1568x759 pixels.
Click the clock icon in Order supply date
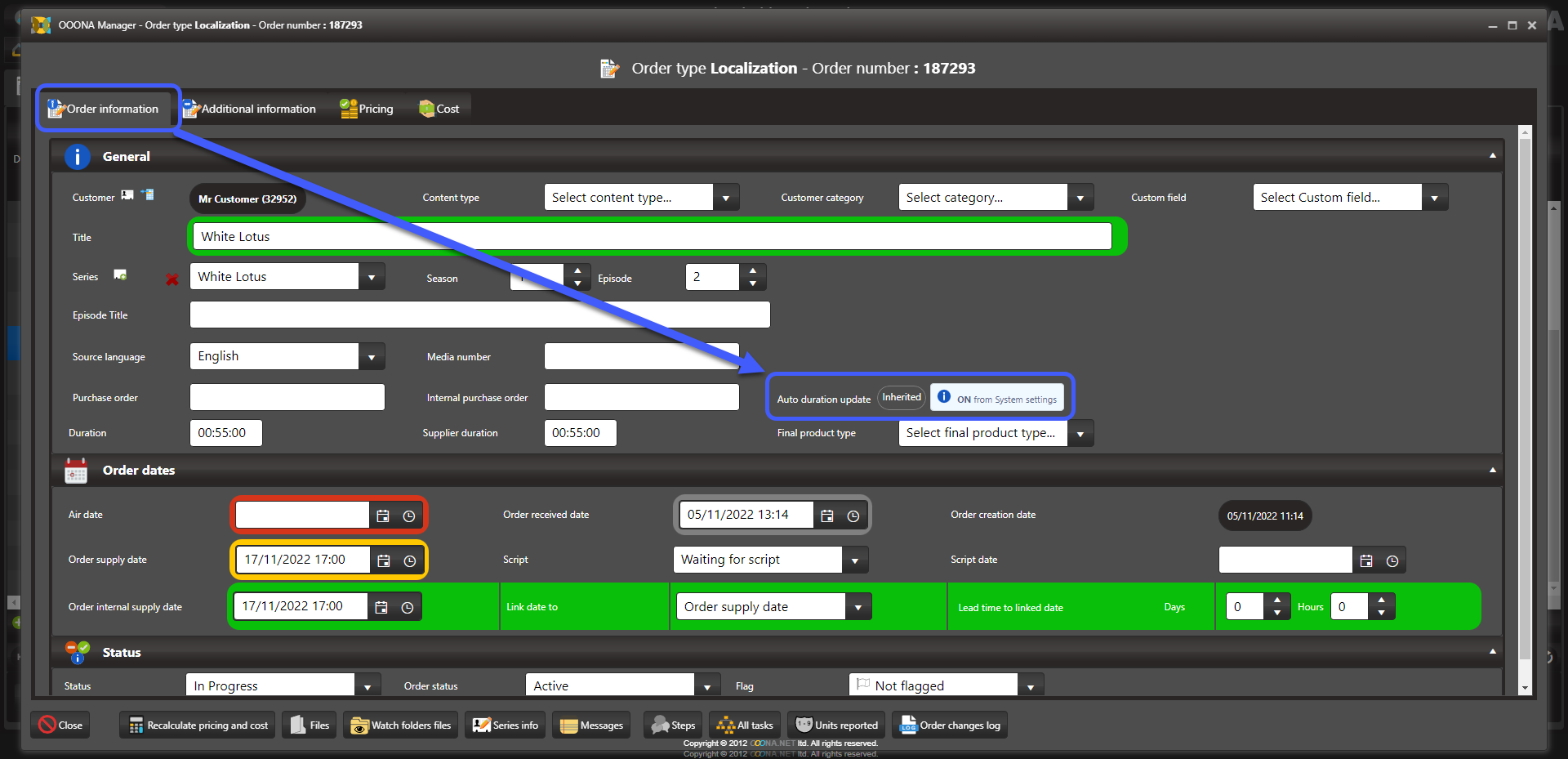coord(410,560)
